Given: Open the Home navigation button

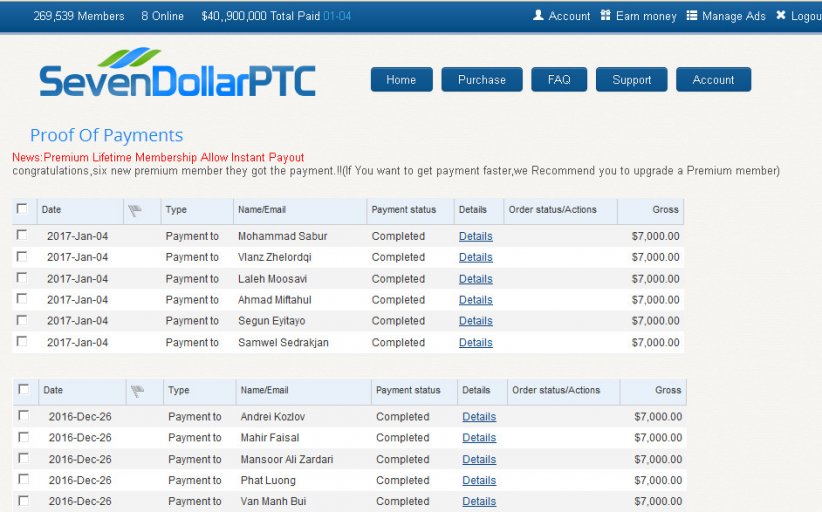Looking at the screenshot, I should 401,80.
